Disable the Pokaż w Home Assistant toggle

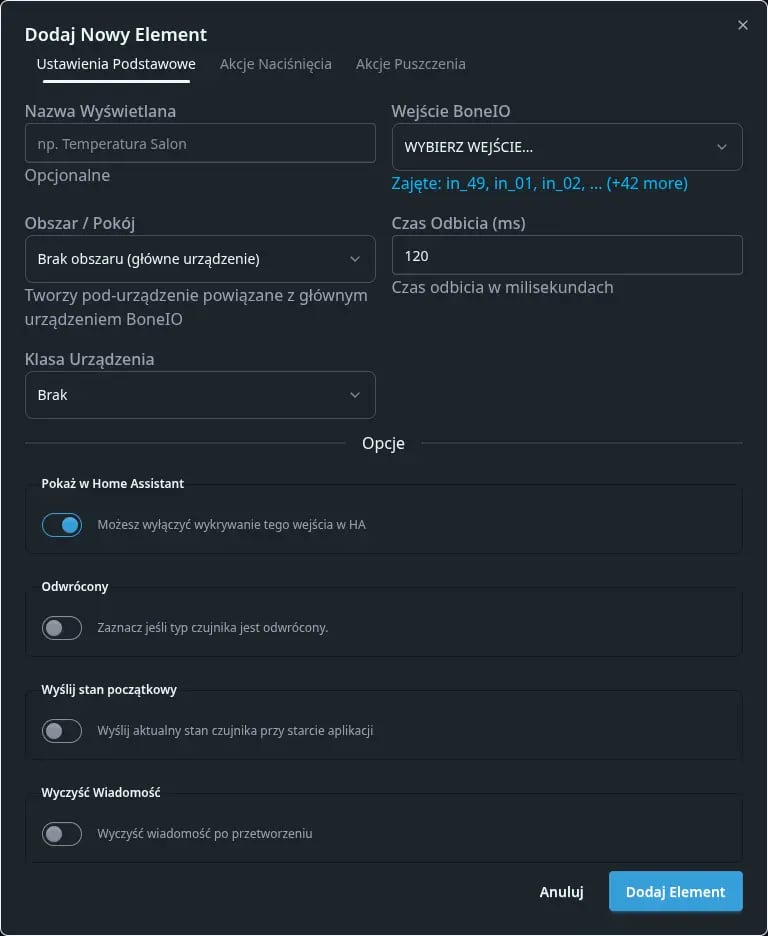point(62,524)
